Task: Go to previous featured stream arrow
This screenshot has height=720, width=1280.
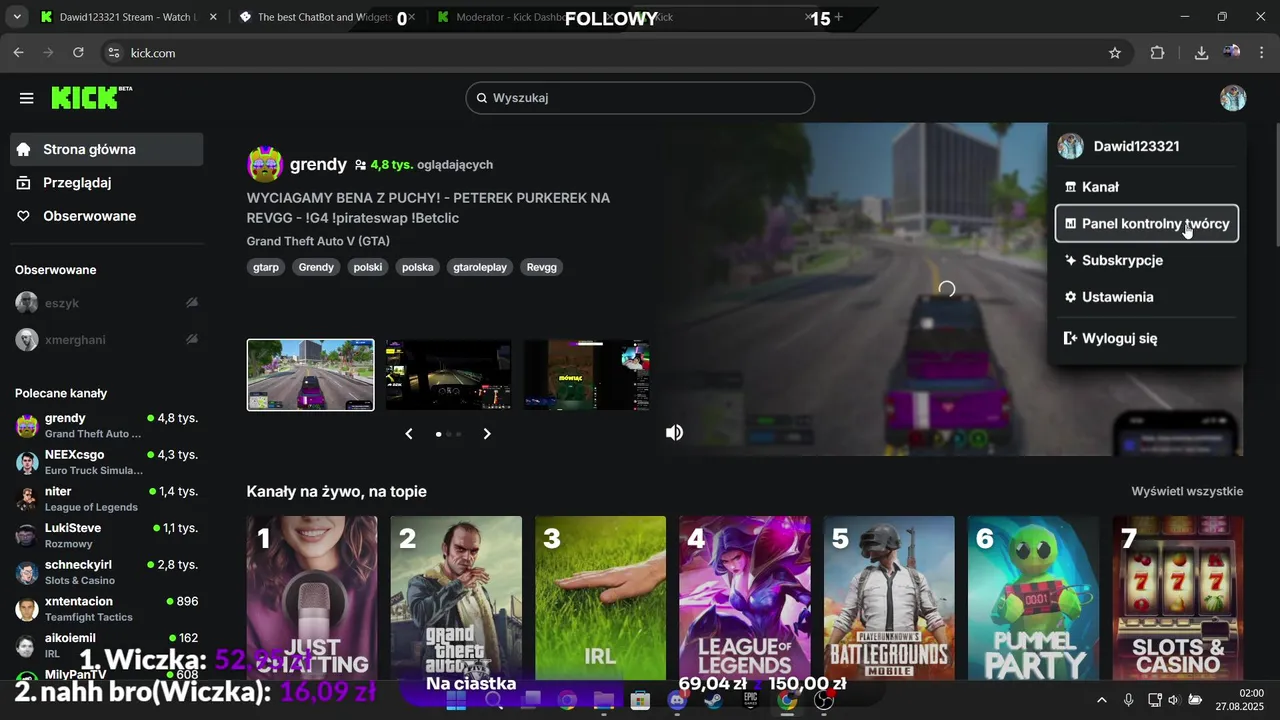Action: pos(409,433)
